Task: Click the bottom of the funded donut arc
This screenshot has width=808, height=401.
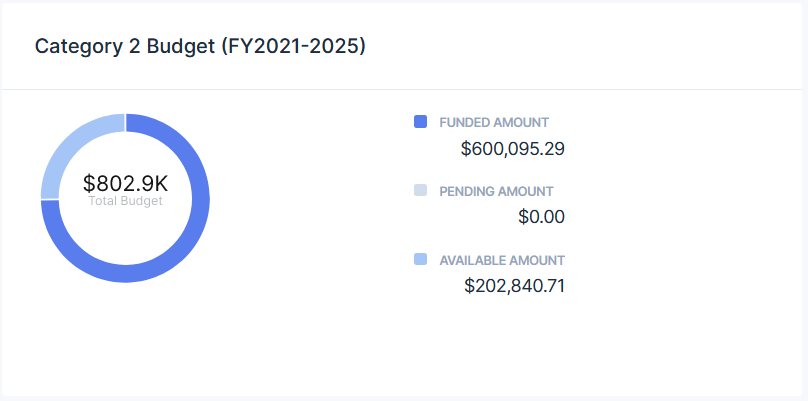Action: tap(125, 274)
